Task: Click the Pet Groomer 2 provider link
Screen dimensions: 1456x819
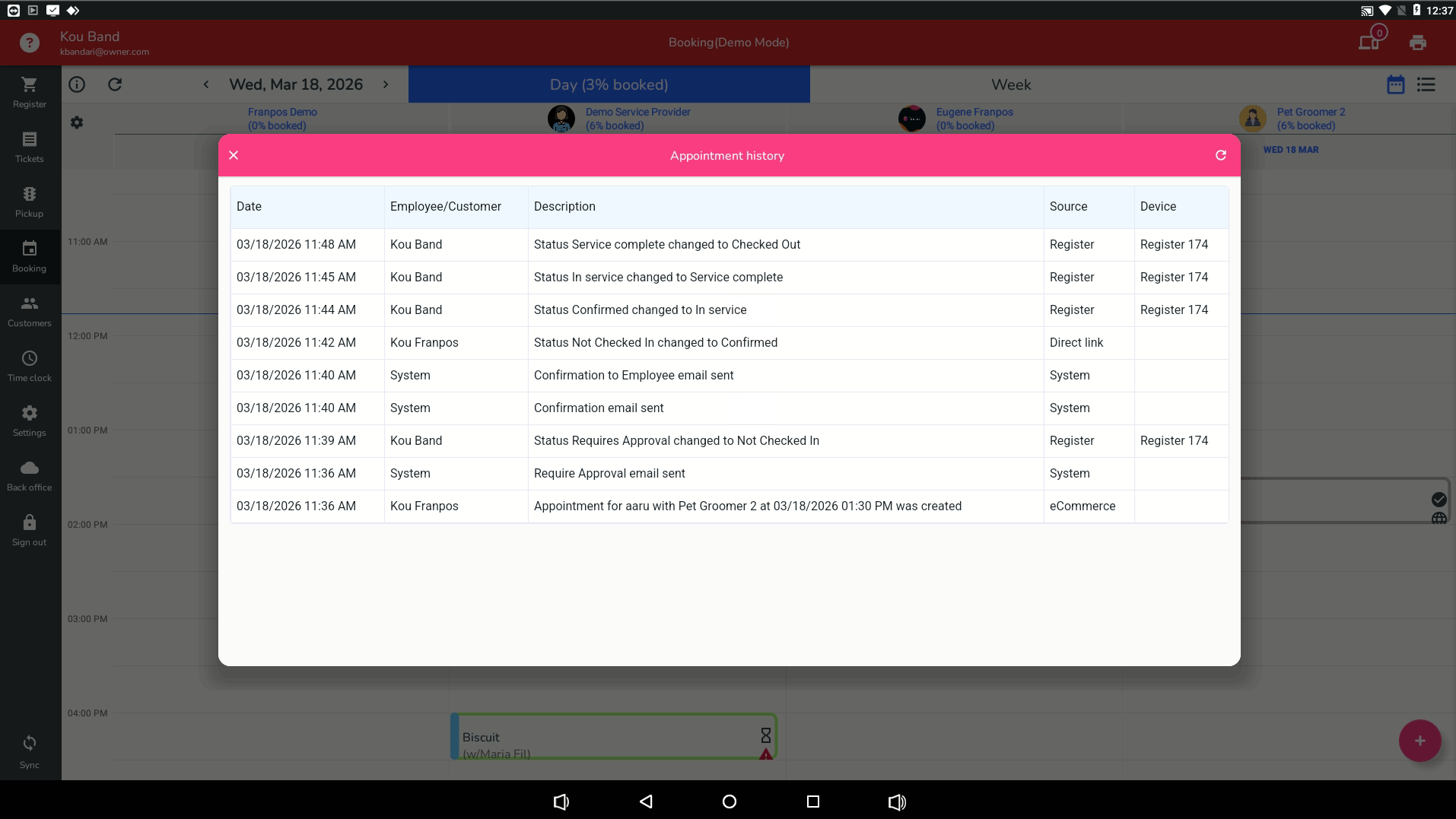Action: tap(1310, 112)
